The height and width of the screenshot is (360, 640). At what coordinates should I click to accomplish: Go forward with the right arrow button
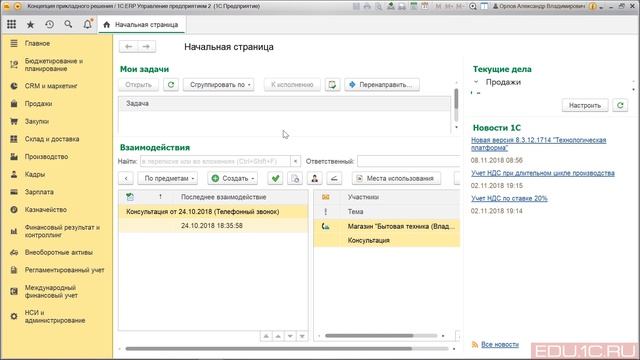click(x=146, y=47)
